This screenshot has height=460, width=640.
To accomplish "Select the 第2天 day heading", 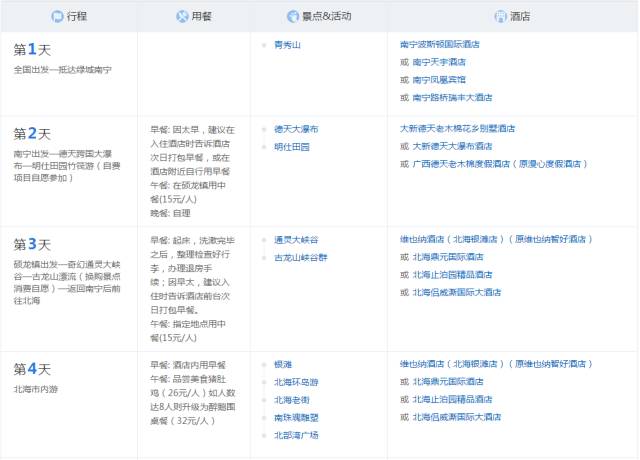I will point(32,134).
